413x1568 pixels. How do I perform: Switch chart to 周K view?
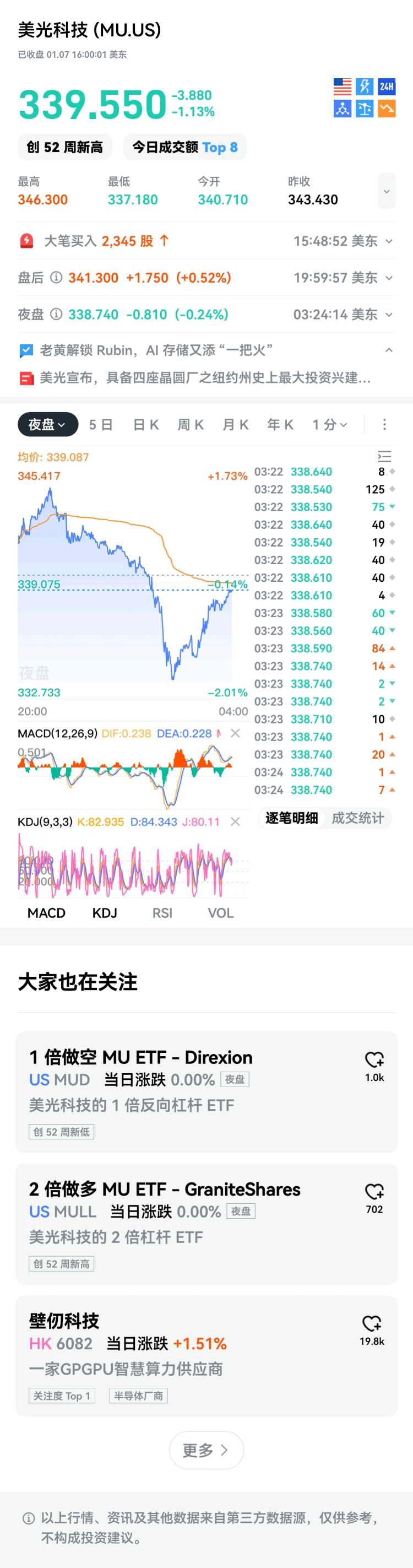coord(191,424)
